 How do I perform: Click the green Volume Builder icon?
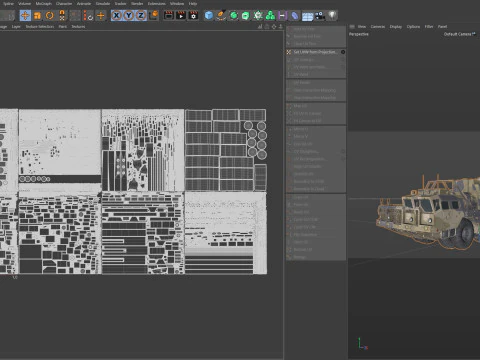[x=270, y=16]
